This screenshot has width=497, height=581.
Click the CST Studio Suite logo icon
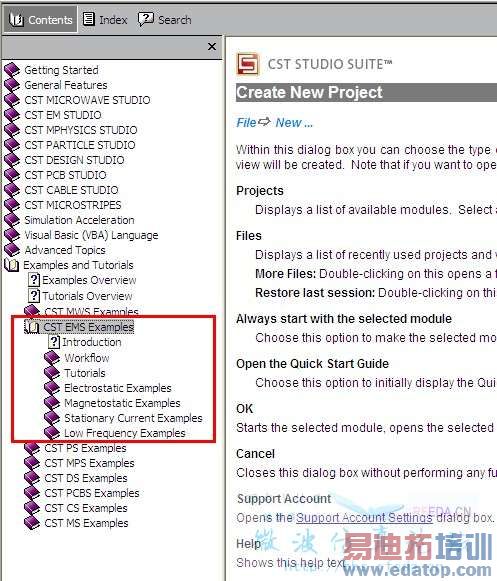point(248,64)
